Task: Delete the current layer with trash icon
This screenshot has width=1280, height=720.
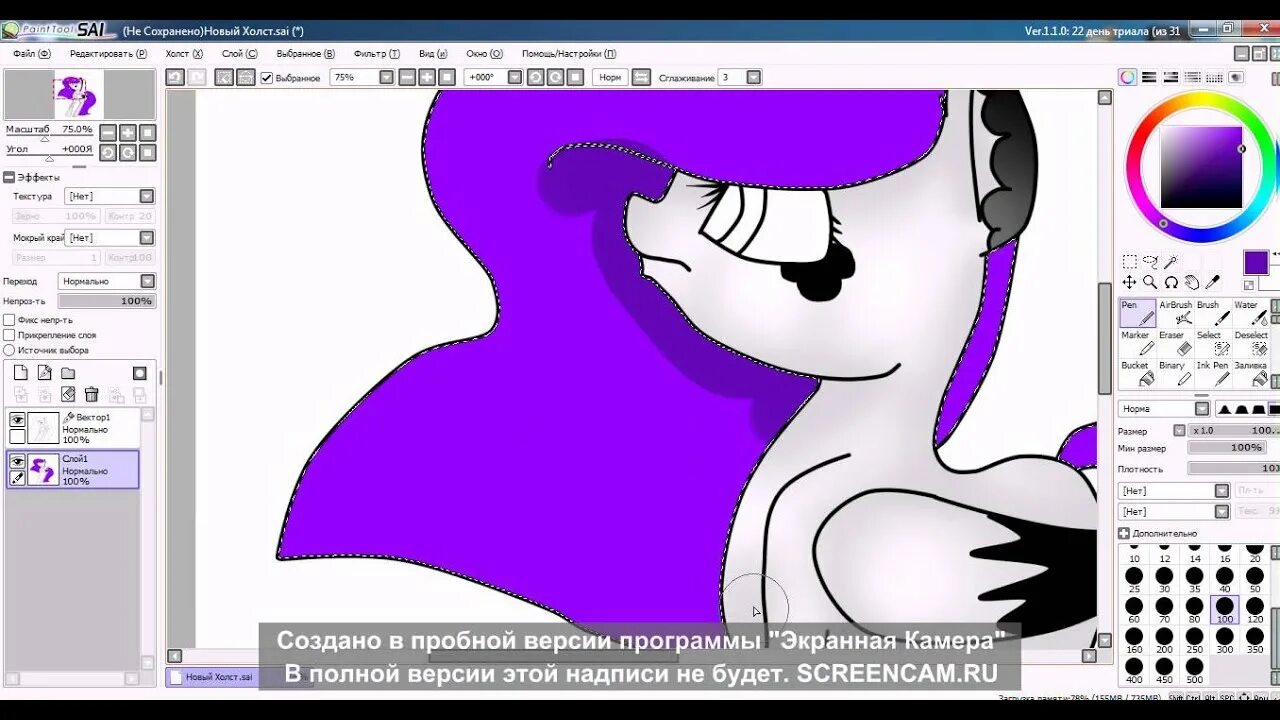Action: tap(91, 395)
